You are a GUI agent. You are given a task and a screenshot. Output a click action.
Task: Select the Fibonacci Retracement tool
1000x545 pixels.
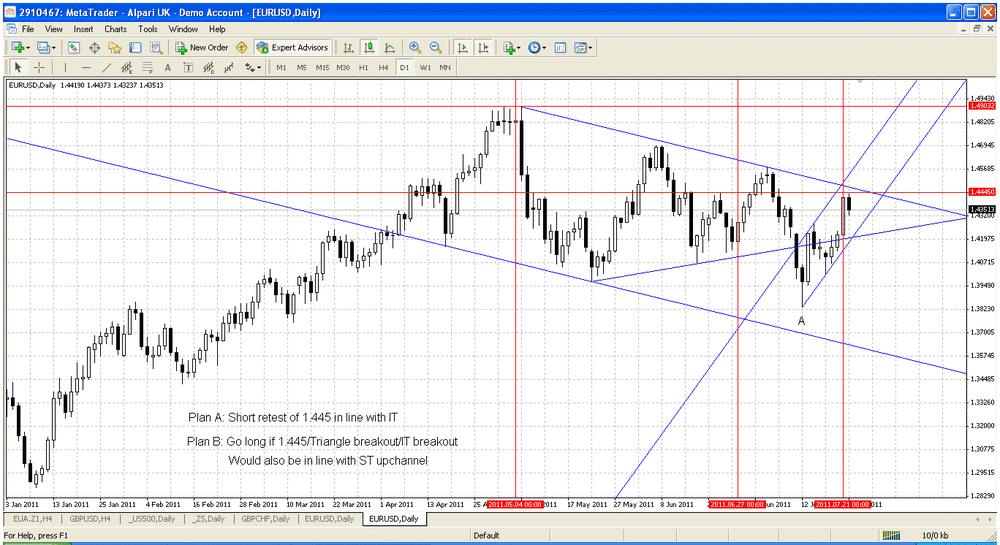tap(147, 67)
